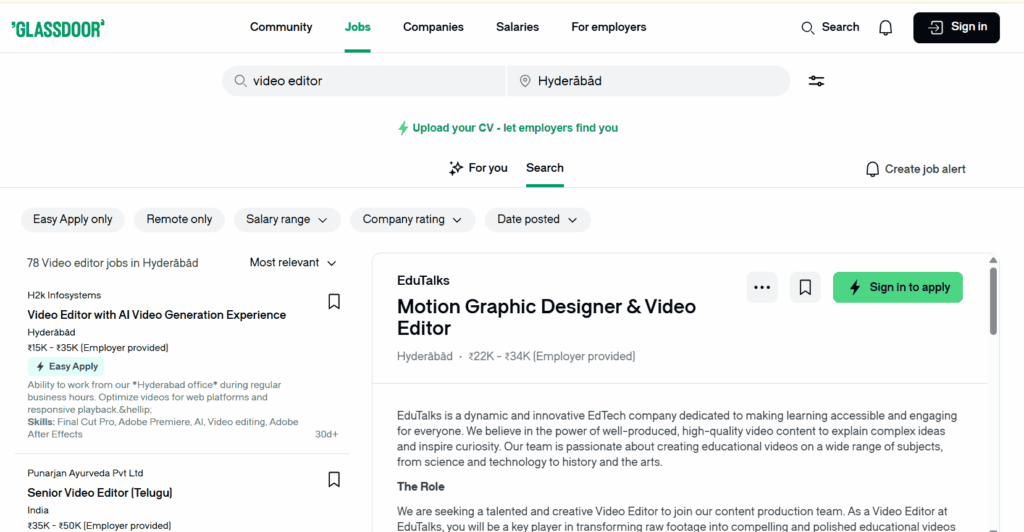
Task: Bookmark the Senior Video Editor (Telugu) job
Action: pyautogui.click(x=334, y=479)
